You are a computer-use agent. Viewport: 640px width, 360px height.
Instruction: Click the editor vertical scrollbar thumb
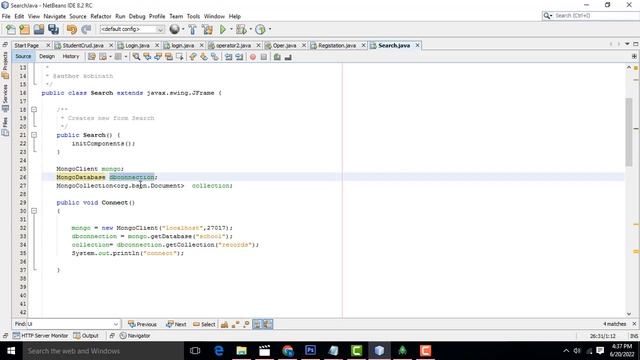point(629,132)
